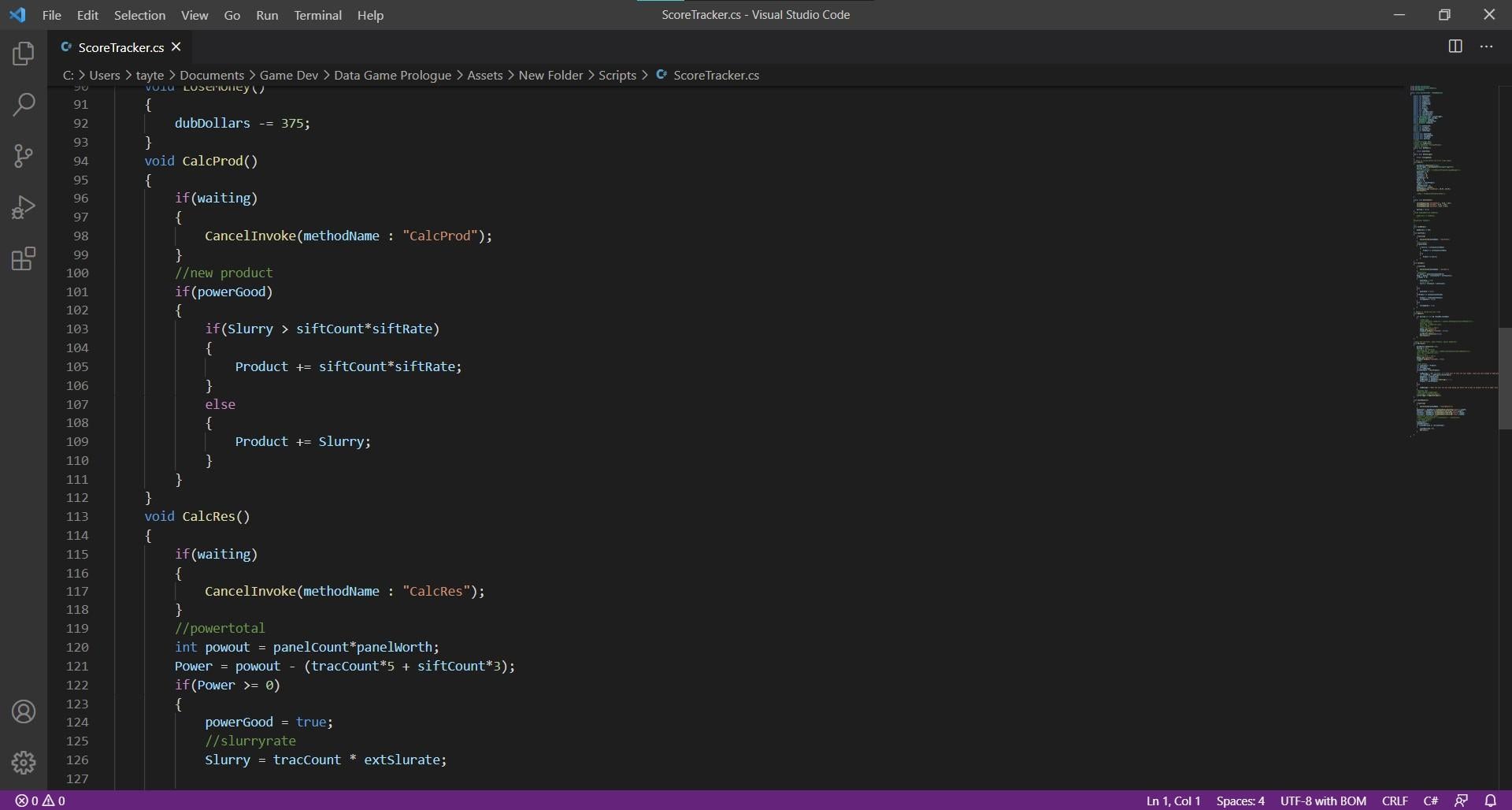Place cursor on 'void CalcRes()' line

click(x=197, y=516)
